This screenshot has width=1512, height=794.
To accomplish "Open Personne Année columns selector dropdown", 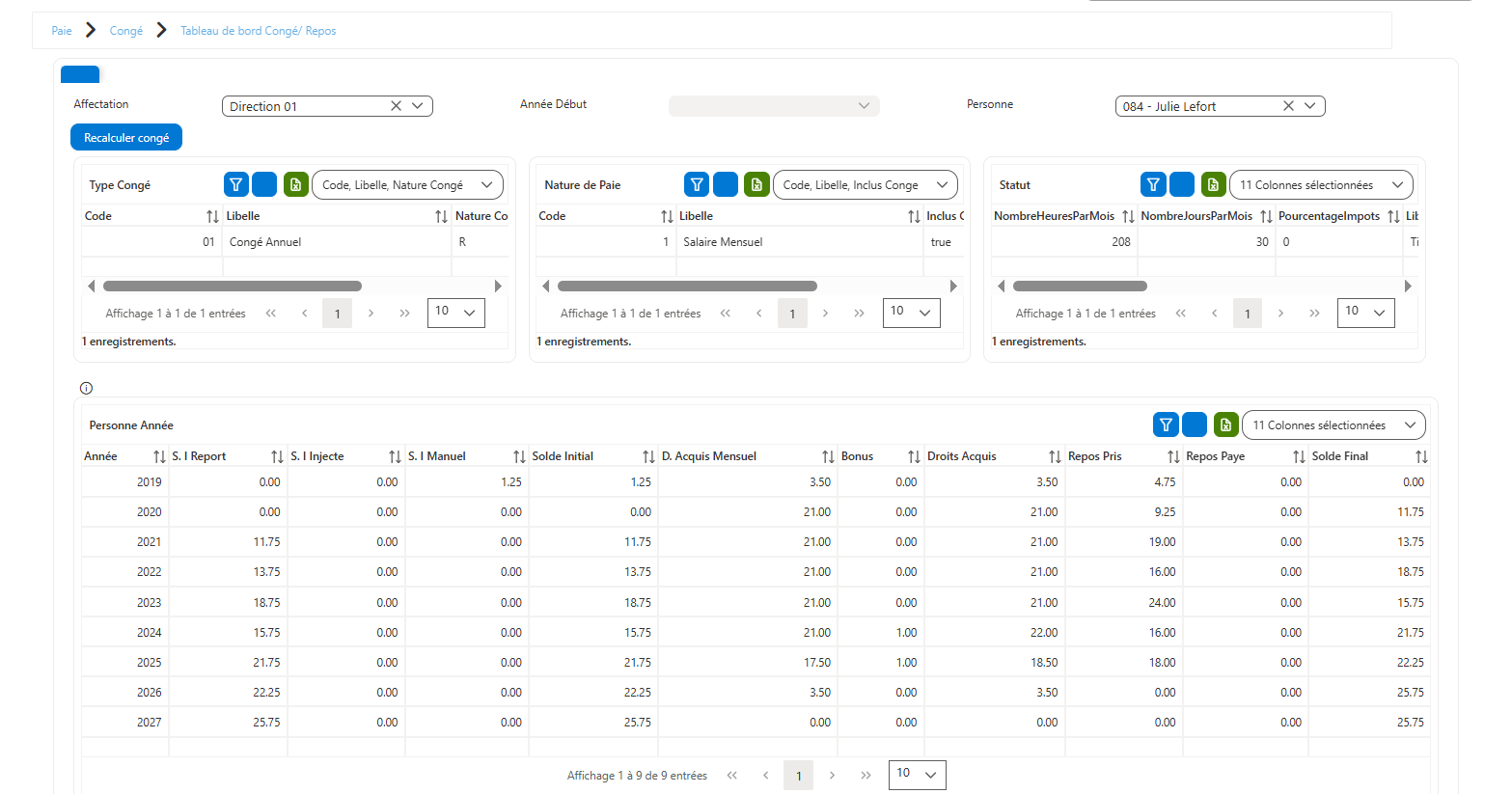I will 1333,424.
